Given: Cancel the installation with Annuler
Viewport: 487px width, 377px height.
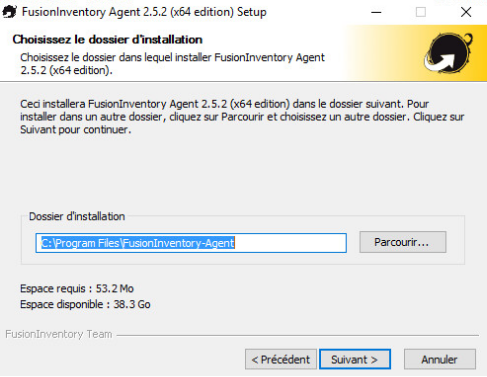Looking at the screenshot, I should 440,359.
